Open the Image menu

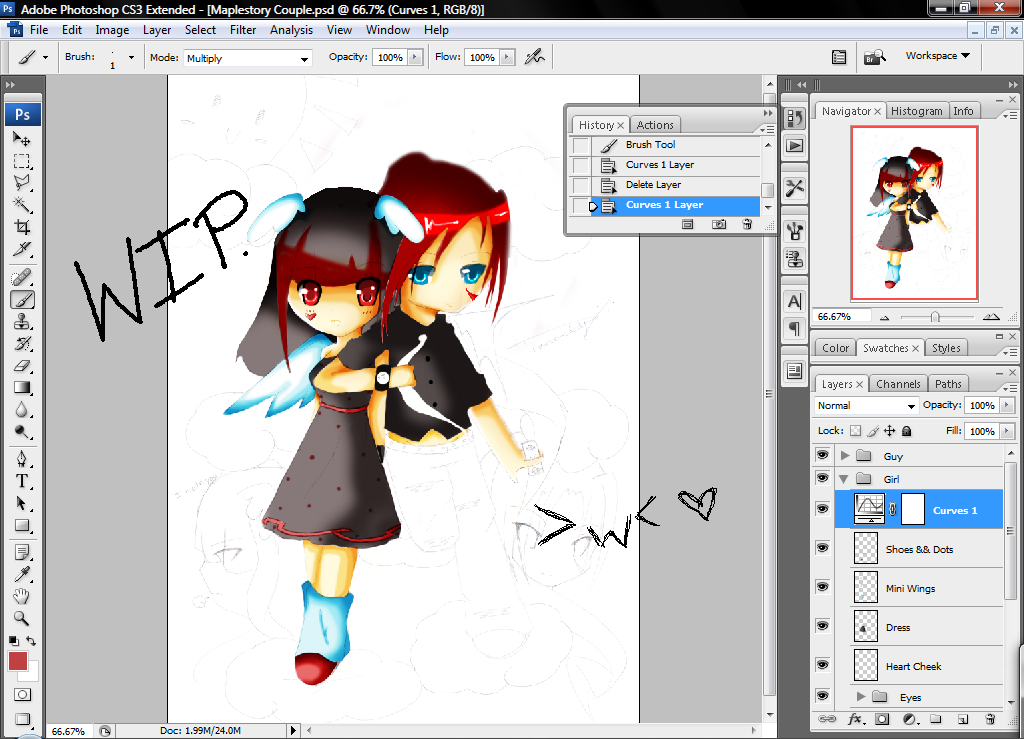coord(112,30)
